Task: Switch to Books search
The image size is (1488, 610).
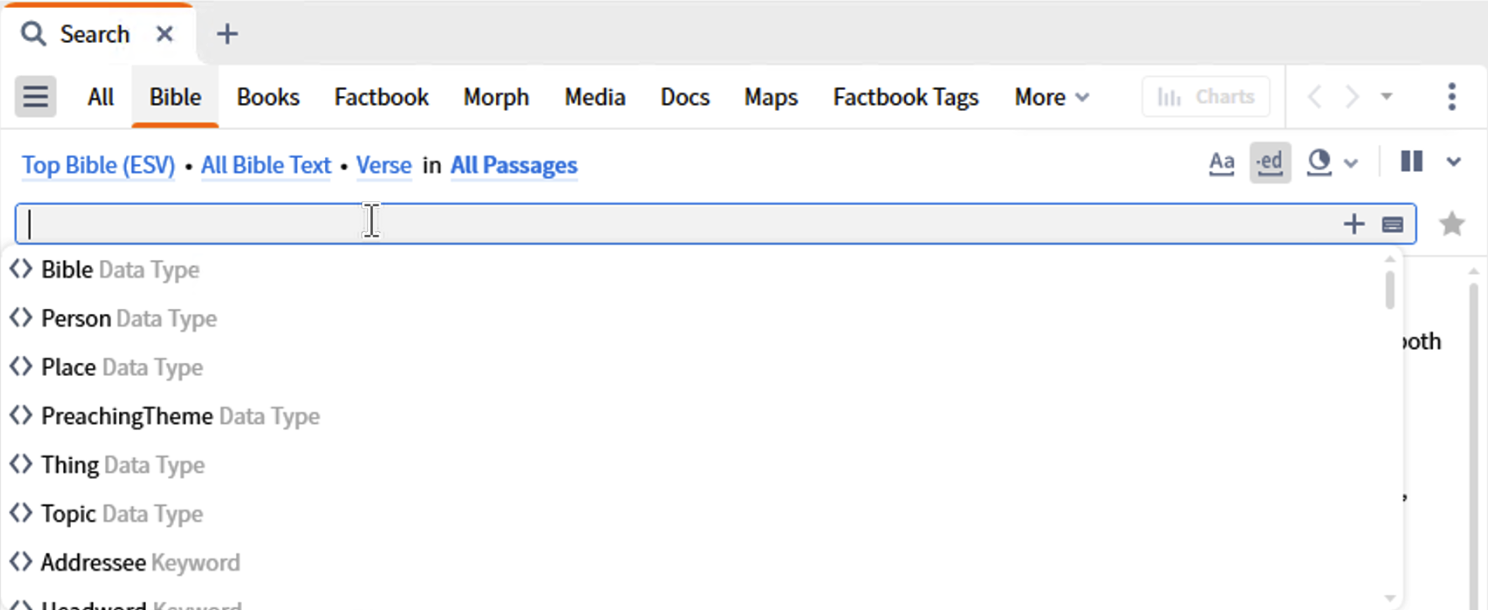Action: pyautogui.click(x=268, y=97)
